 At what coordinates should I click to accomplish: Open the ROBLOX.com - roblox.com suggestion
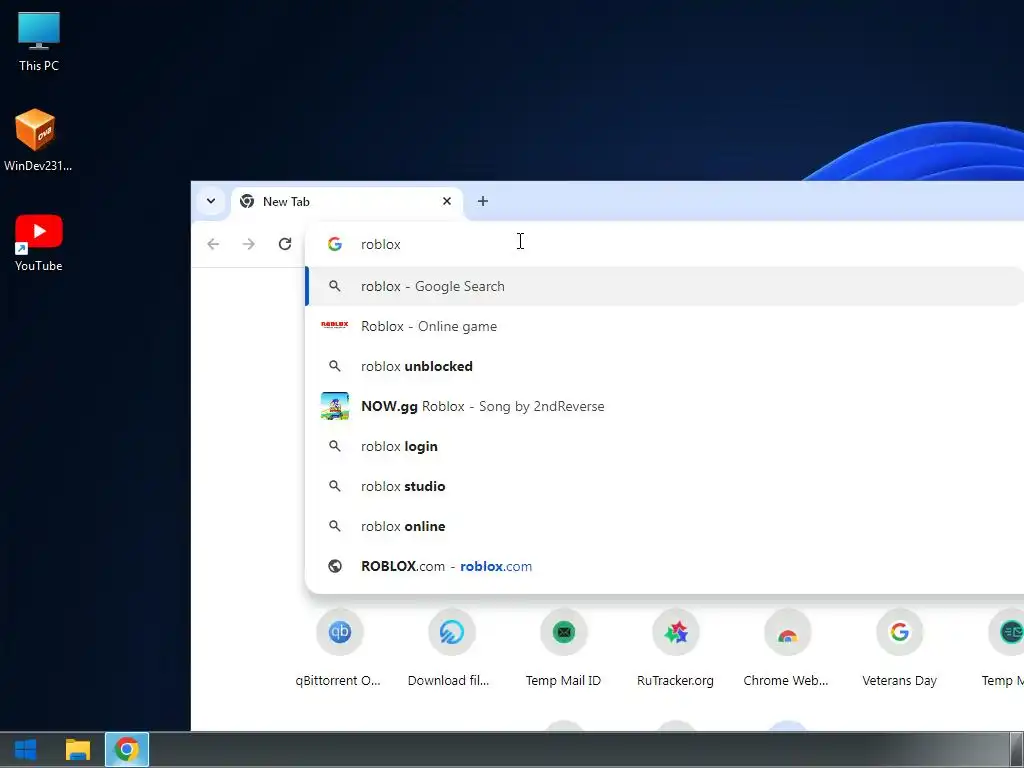(665, 566)
